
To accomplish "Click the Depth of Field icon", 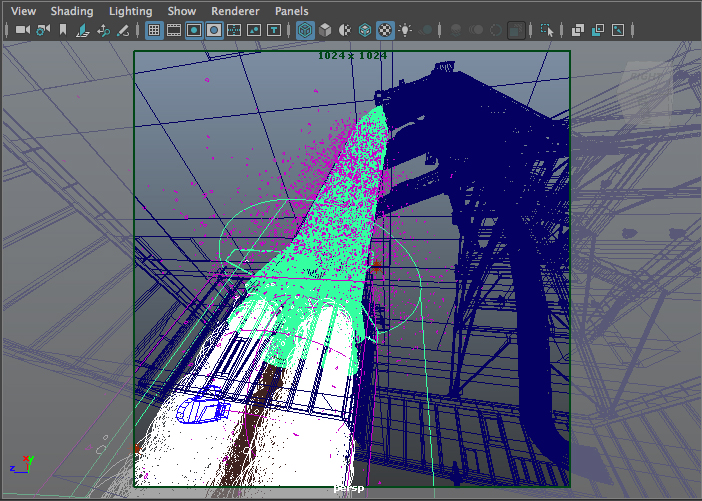I will pyautogui.click(x=516, y=30).
